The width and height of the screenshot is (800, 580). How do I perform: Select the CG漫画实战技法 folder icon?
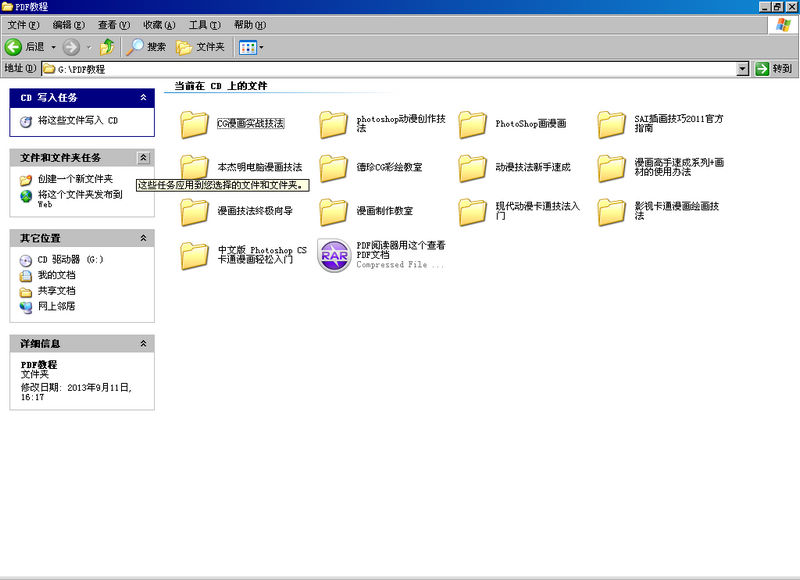pos(194,124)
